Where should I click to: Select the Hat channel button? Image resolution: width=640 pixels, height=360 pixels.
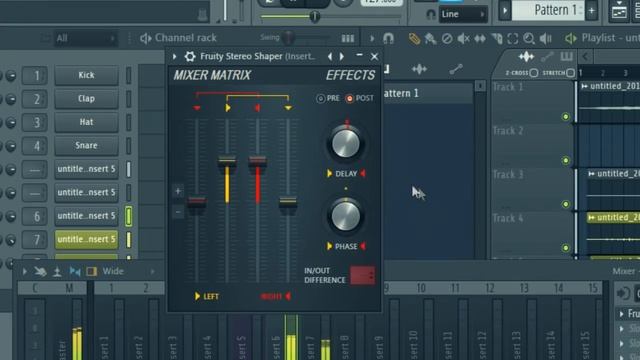coord(86,122)
